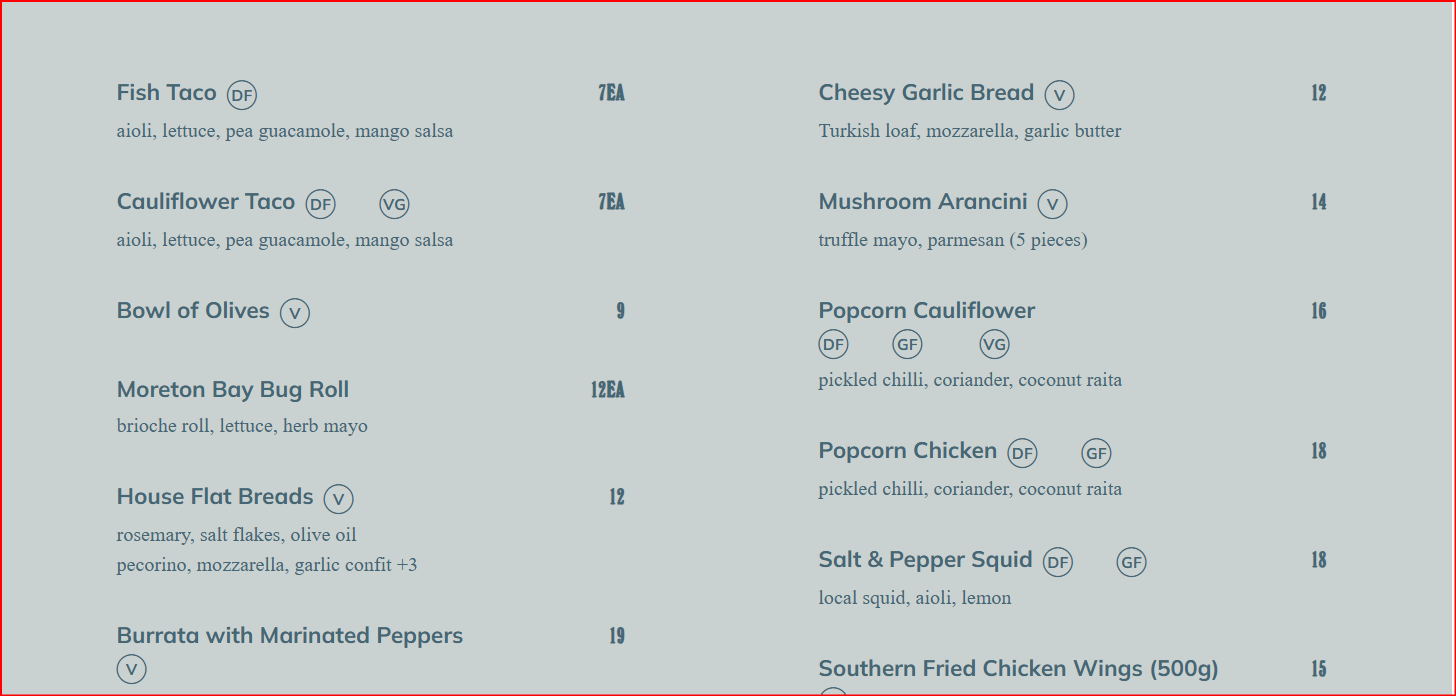The image size is (1456, 696).
Task: Click the Mushroom Arancini truffle mayo description
Action: (952, 240)
